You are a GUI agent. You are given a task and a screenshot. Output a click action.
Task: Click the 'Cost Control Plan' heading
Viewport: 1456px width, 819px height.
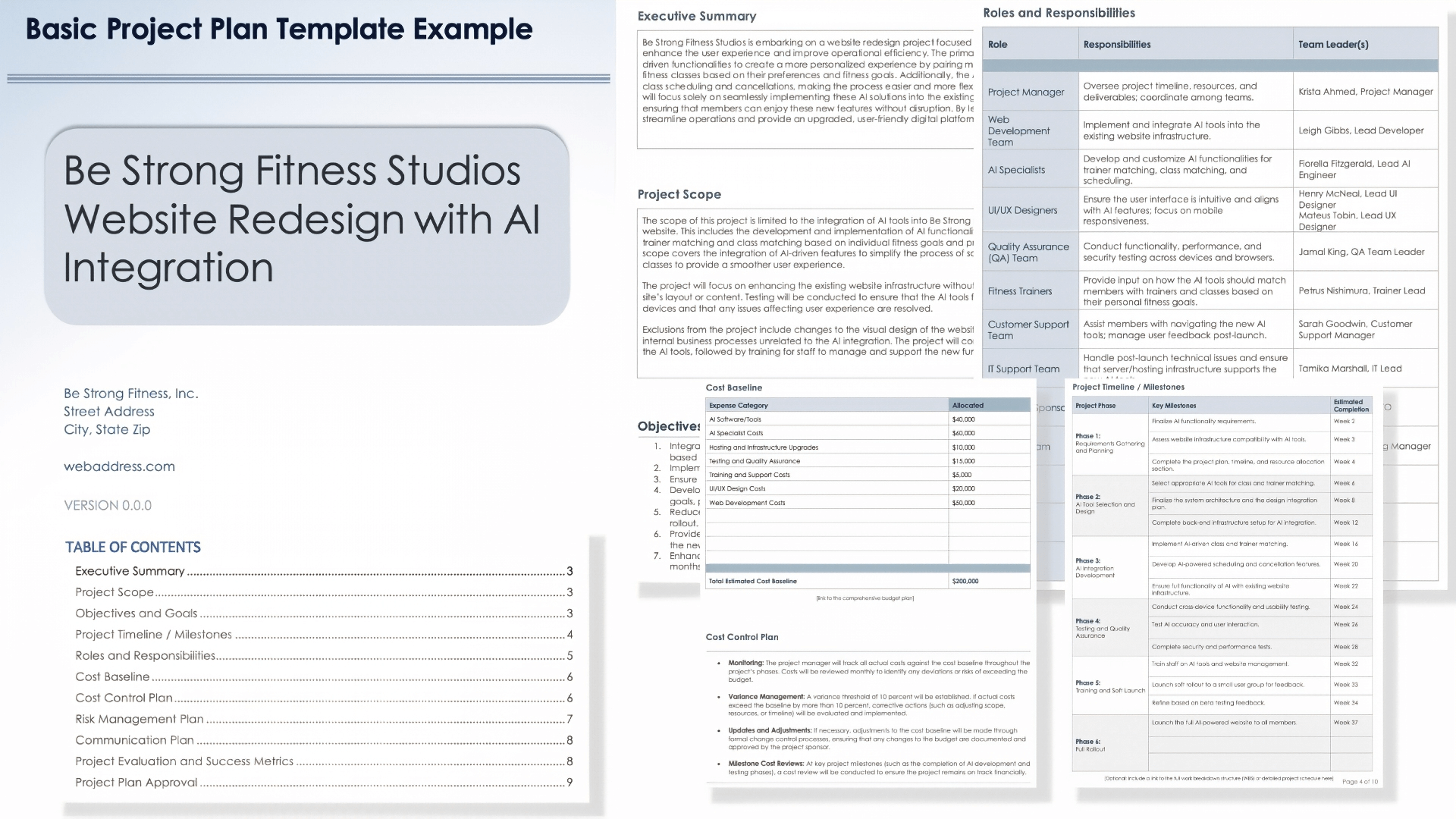click(742, 637)
